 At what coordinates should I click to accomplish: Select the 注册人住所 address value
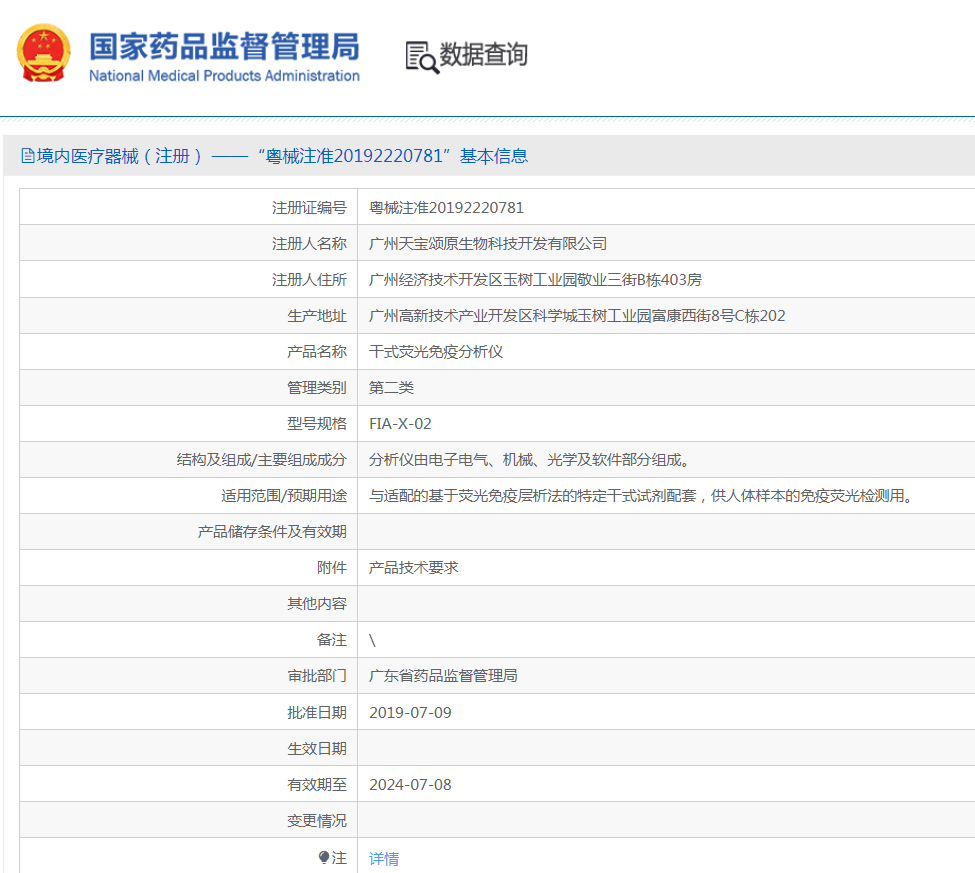click(x=535, y=280)
